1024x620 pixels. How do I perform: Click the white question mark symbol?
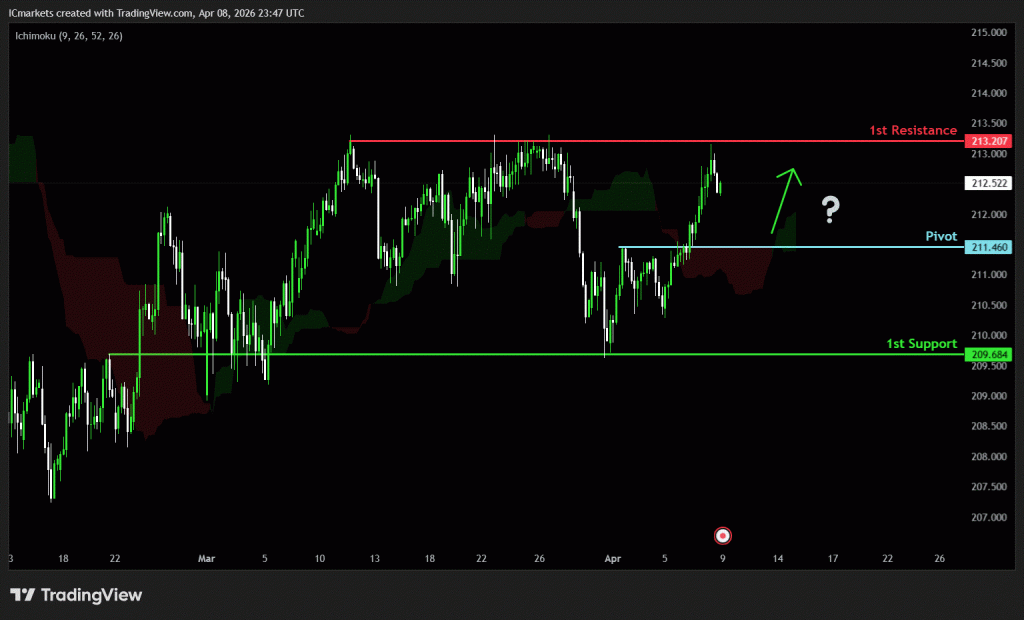830,210
